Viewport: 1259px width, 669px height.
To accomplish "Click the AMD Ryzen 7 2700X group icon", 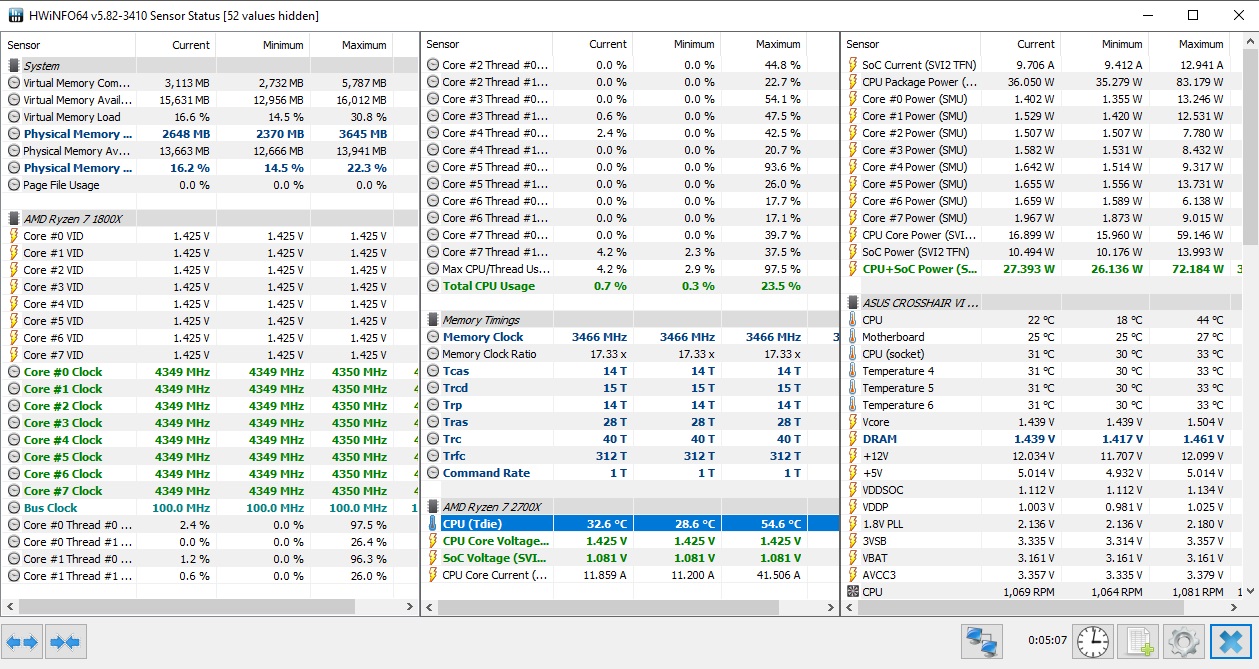I will pos(433,507).
